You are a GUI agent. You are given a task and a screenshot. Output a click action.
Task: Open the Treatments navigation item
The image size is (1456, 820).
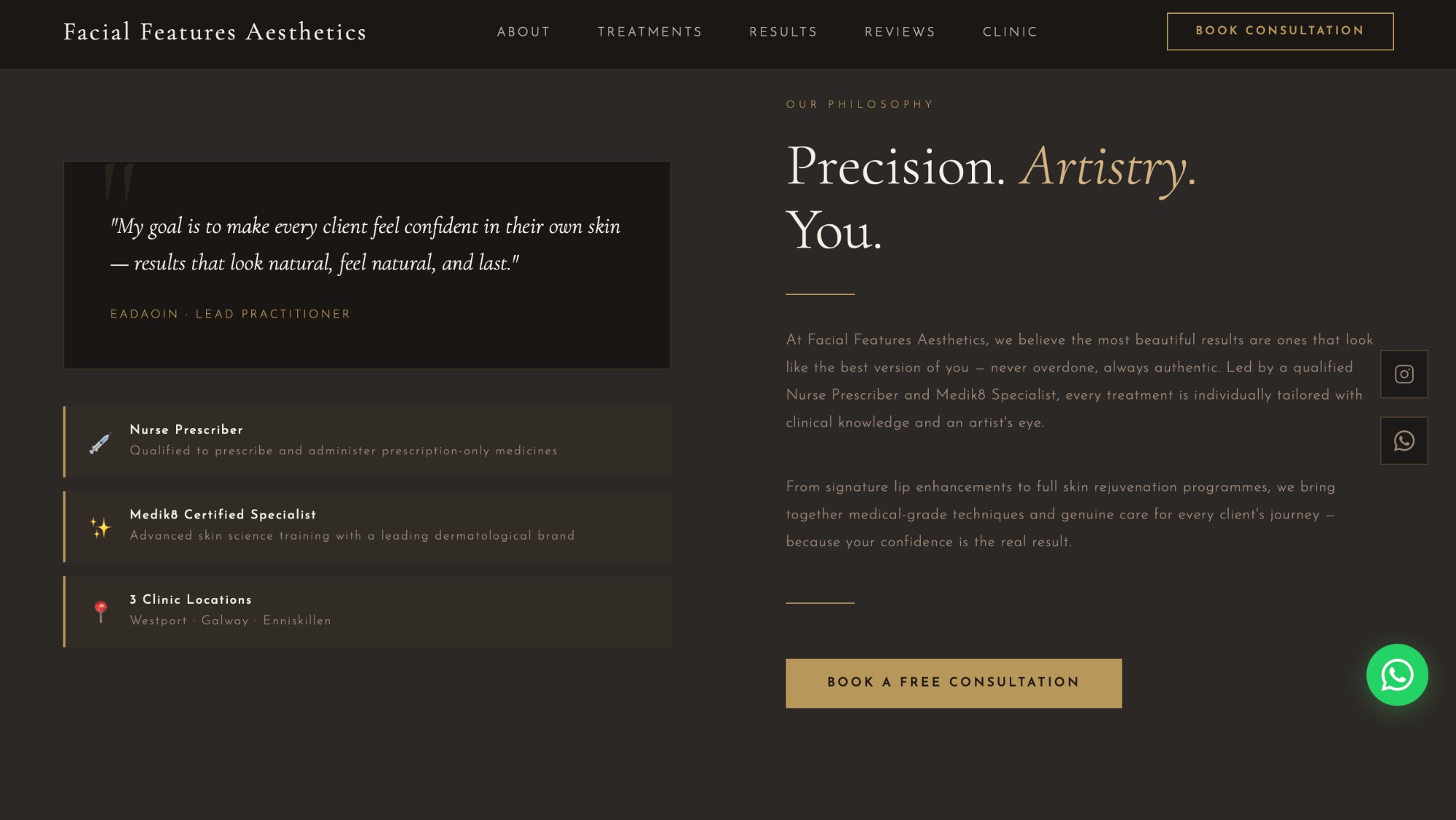click(x=649, y=32)
